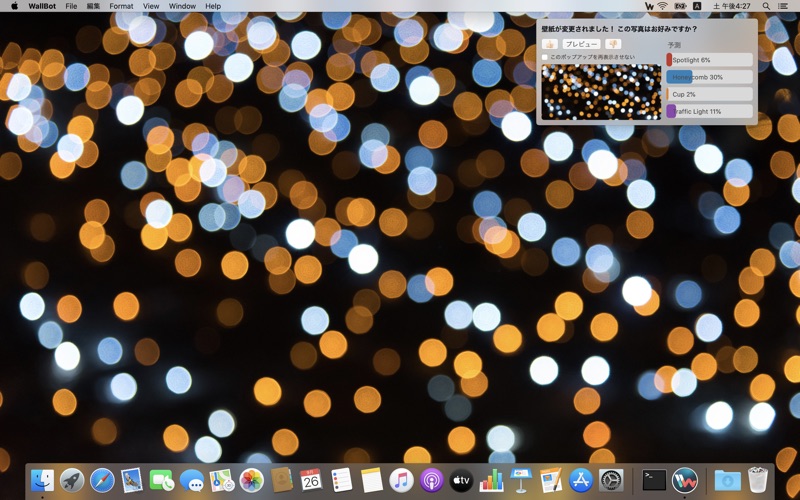Open the Mail stamp icon in Dock
The width and height of the screenshot is (800, 500).
point(132,480)
